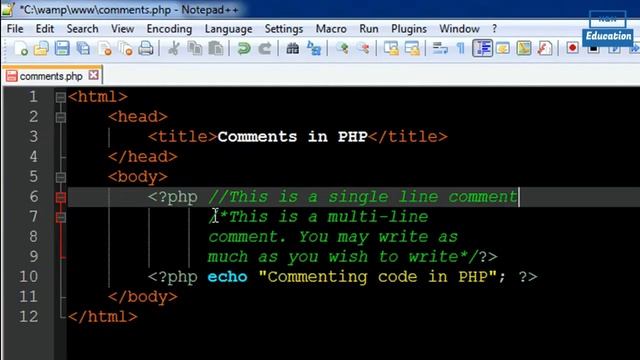
Task: Undo last edit with the green arrow
Action: tap(244, 49)
